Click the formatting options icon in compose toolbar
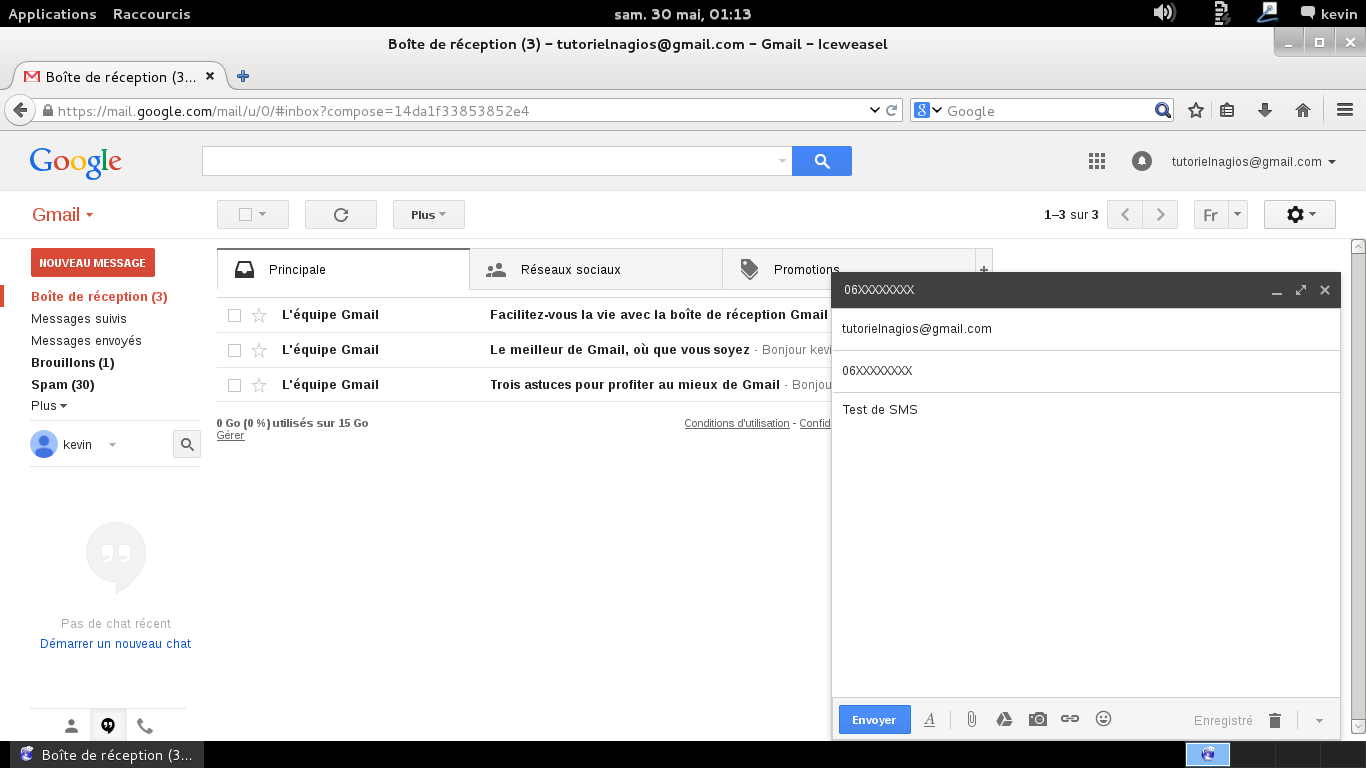This screenshot has height=768, width=1366. [x=929, y=719]
